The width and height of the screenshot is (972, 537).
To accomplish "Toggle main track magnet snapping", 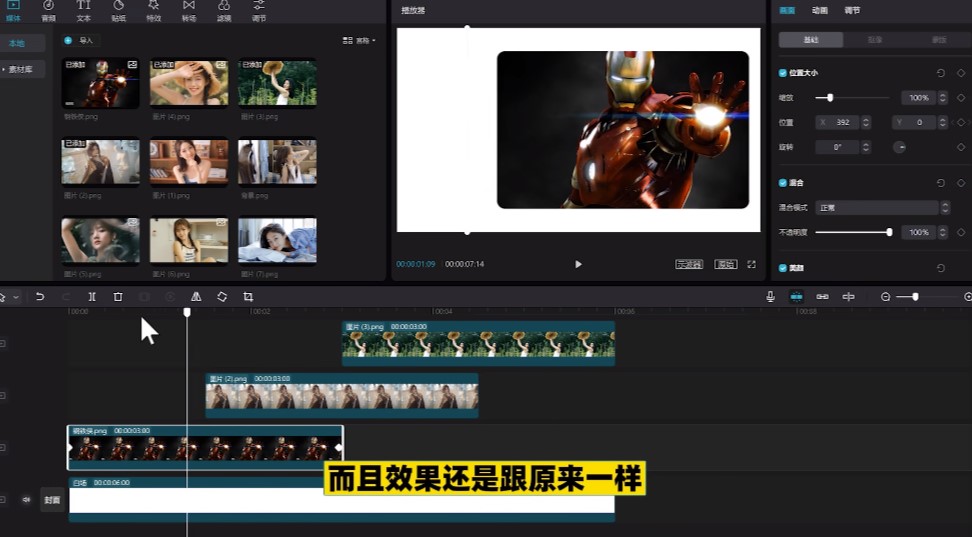I will click(796, 297).
